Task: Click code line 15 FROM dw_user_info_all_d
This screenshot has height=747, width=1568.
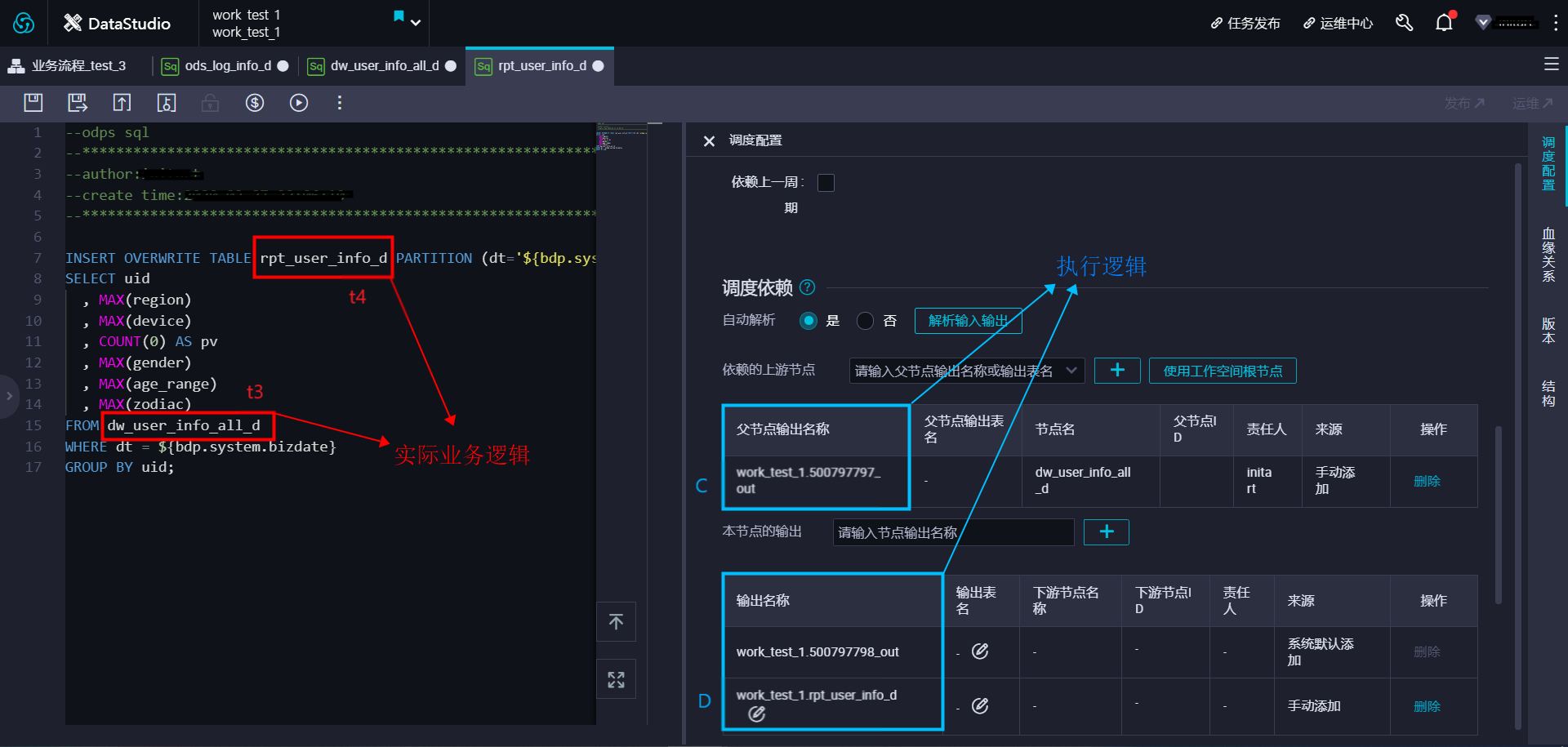Action: [x=163, y=425]
